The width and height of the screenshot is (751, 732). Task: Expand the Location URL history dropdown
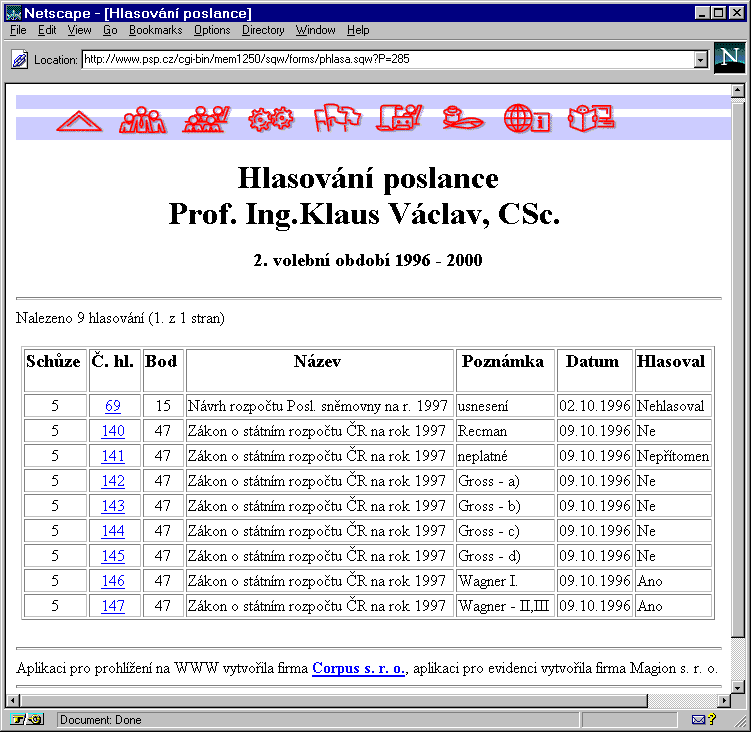[x=701, y=60]
